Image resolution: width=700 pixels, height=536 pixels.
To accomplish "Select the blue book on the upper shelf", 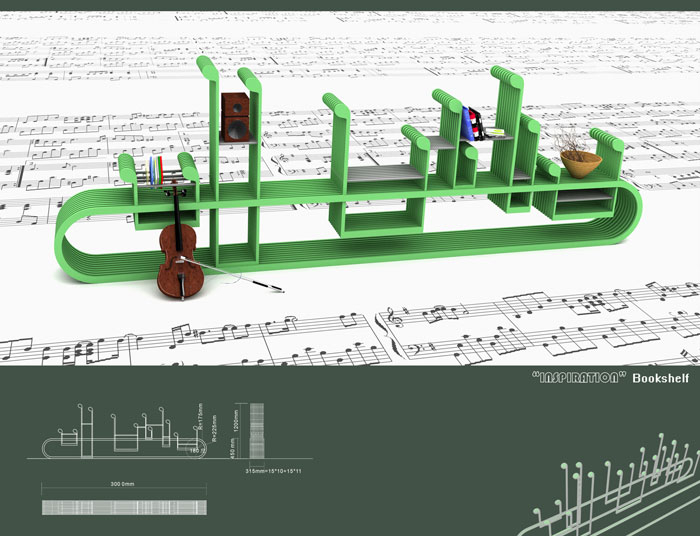I will [467, 125].
